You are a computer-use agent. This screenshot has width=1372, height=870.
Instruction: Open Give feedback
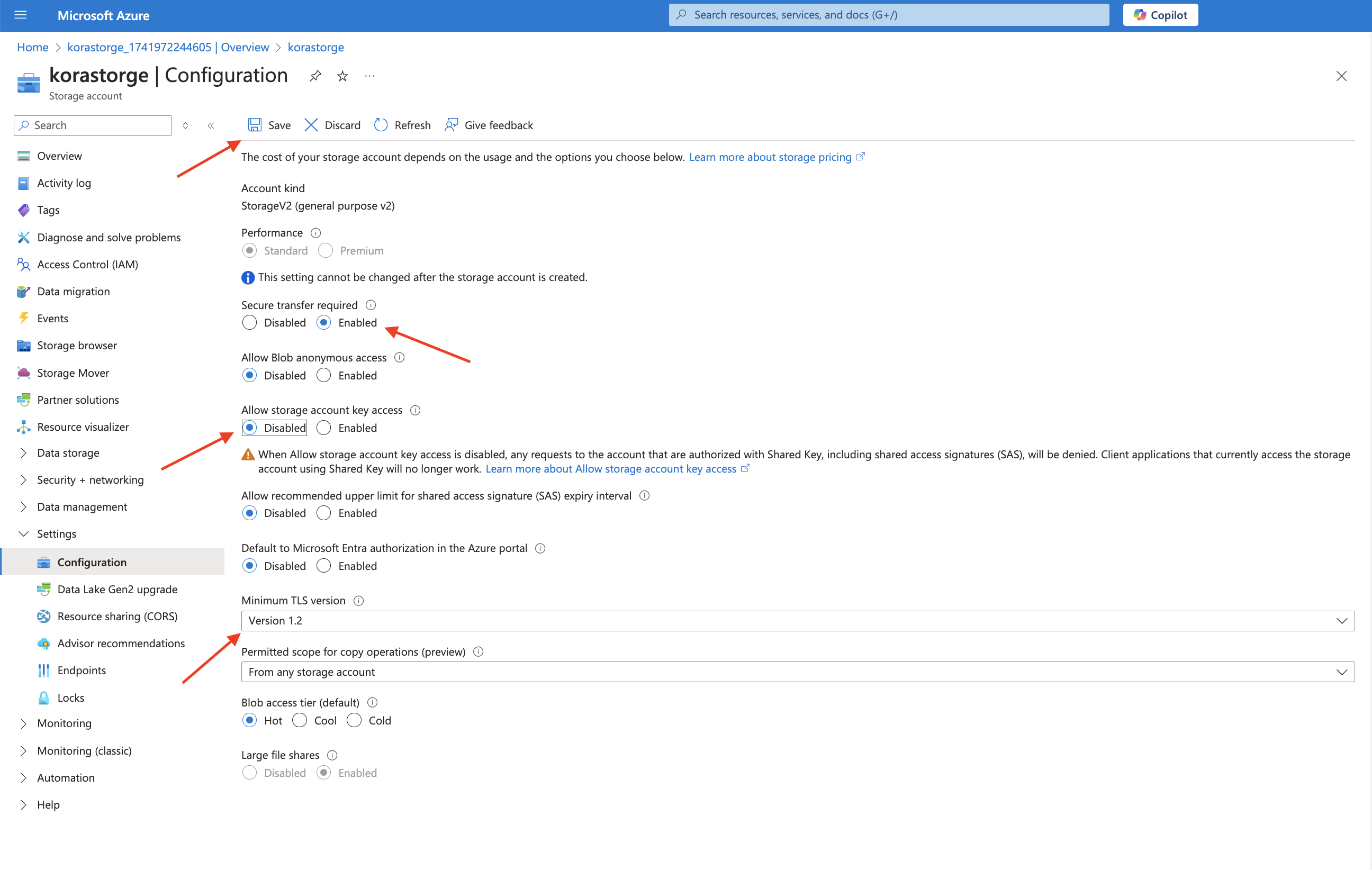coord(489,125)
